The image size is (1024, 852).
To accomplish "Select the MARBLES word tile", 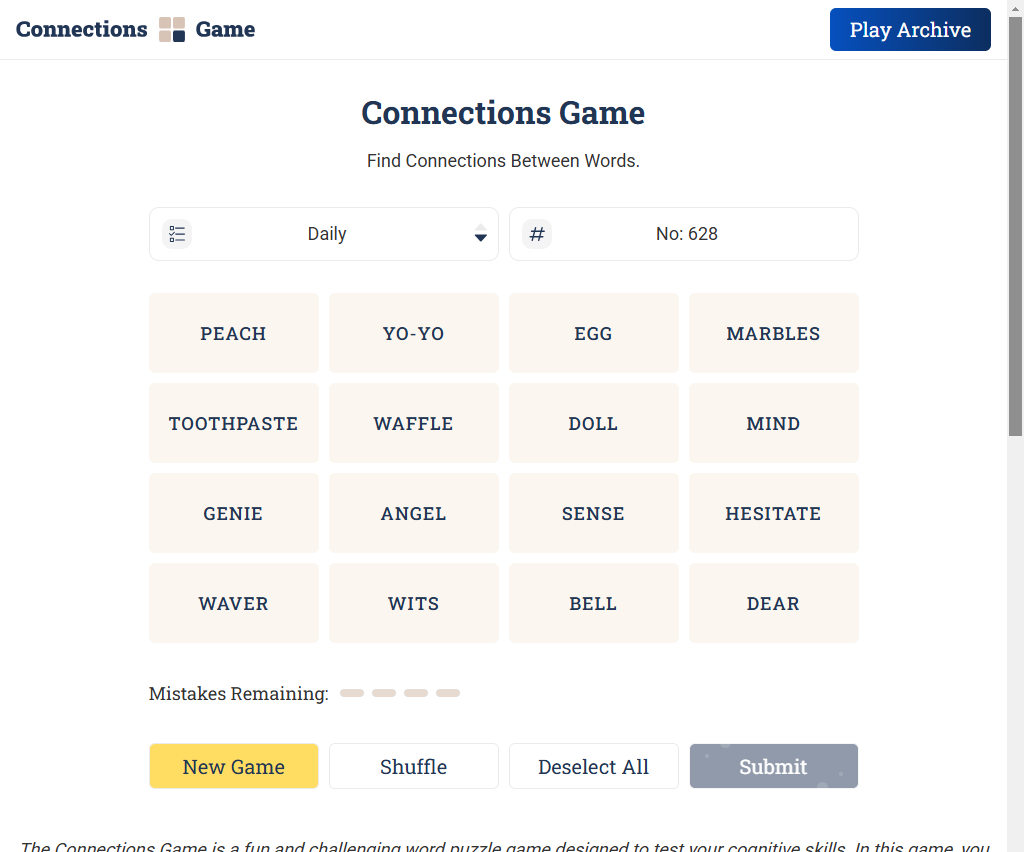I will click(x=773, y=333).
